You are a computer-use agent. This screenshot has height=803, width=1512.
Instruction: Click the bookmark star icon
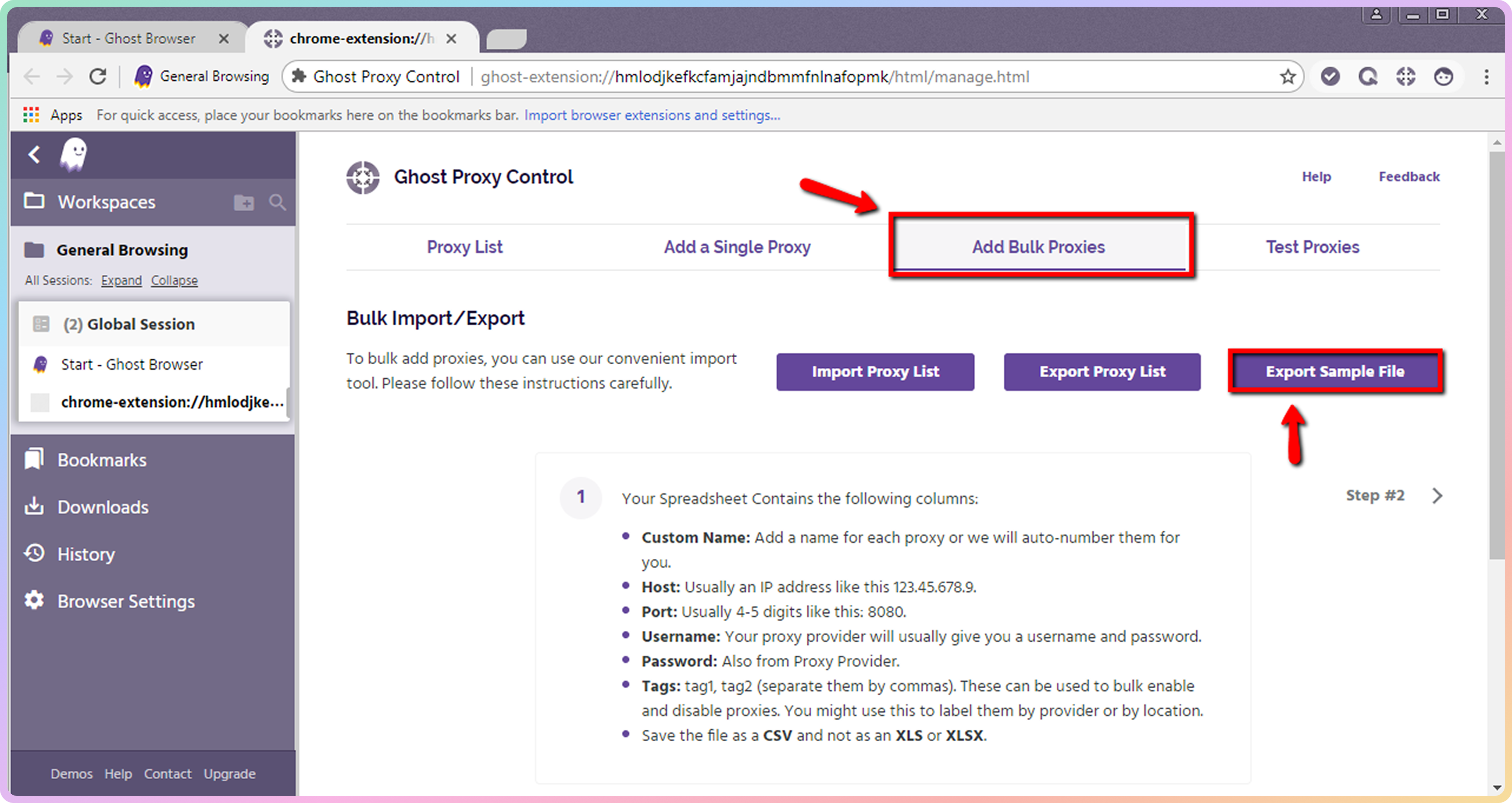1287,77
